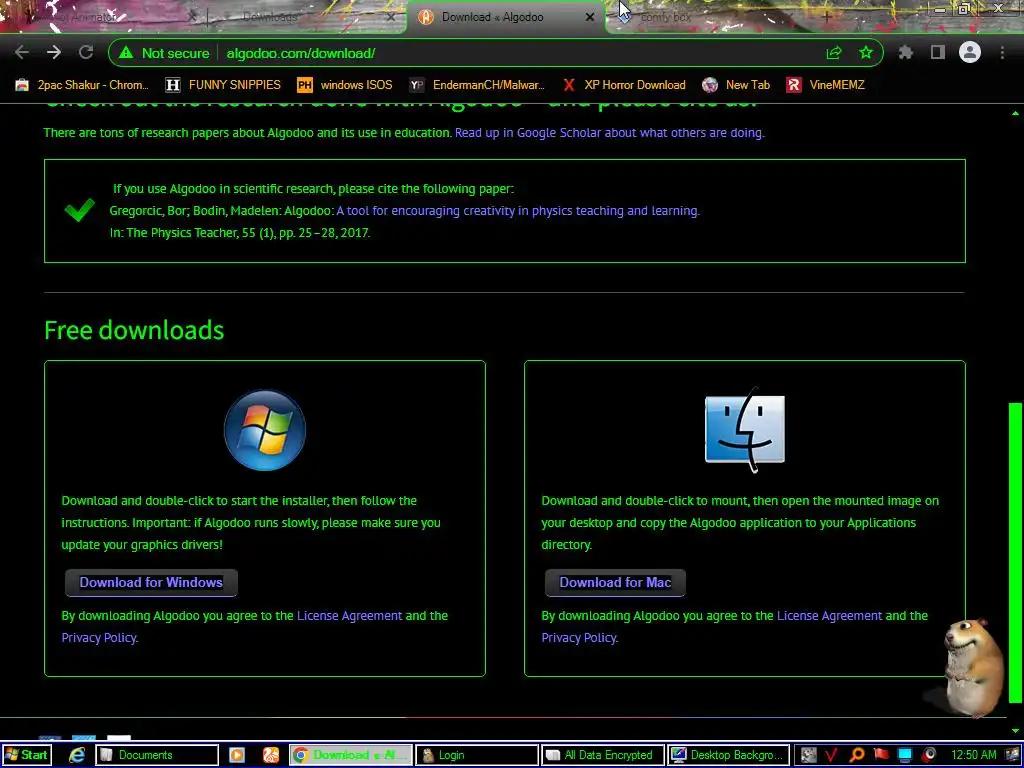Click the Download for Windows button

click(151, 583)
